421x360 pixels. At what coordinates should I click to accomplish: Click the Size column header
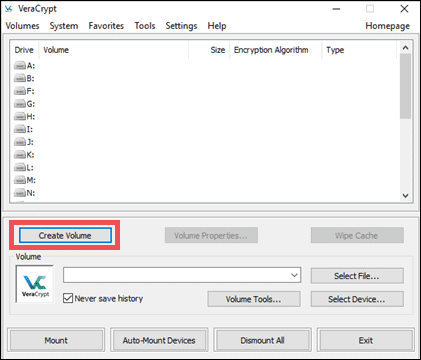coord(209,50)
